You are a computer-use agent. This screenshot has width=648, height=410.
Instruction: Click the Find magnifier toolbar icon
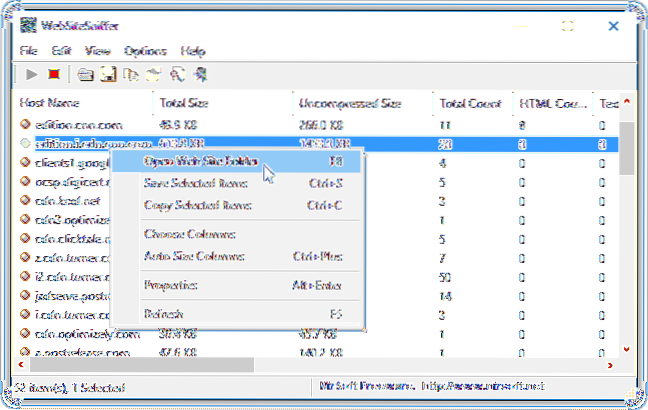(176, 73)
